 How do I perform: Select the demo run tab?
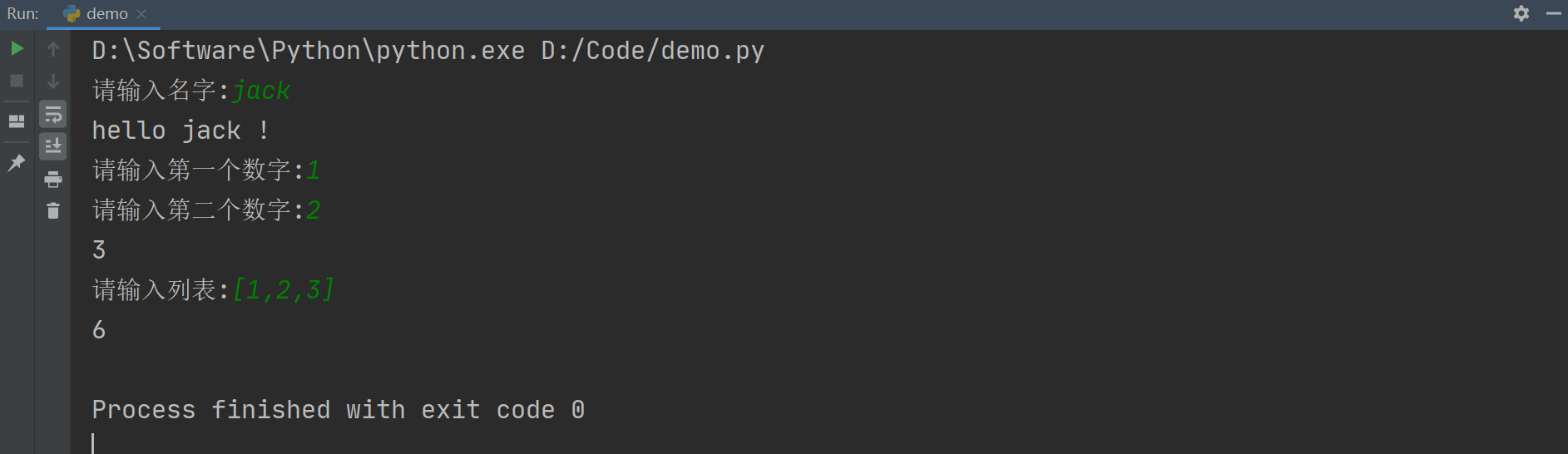106,14
